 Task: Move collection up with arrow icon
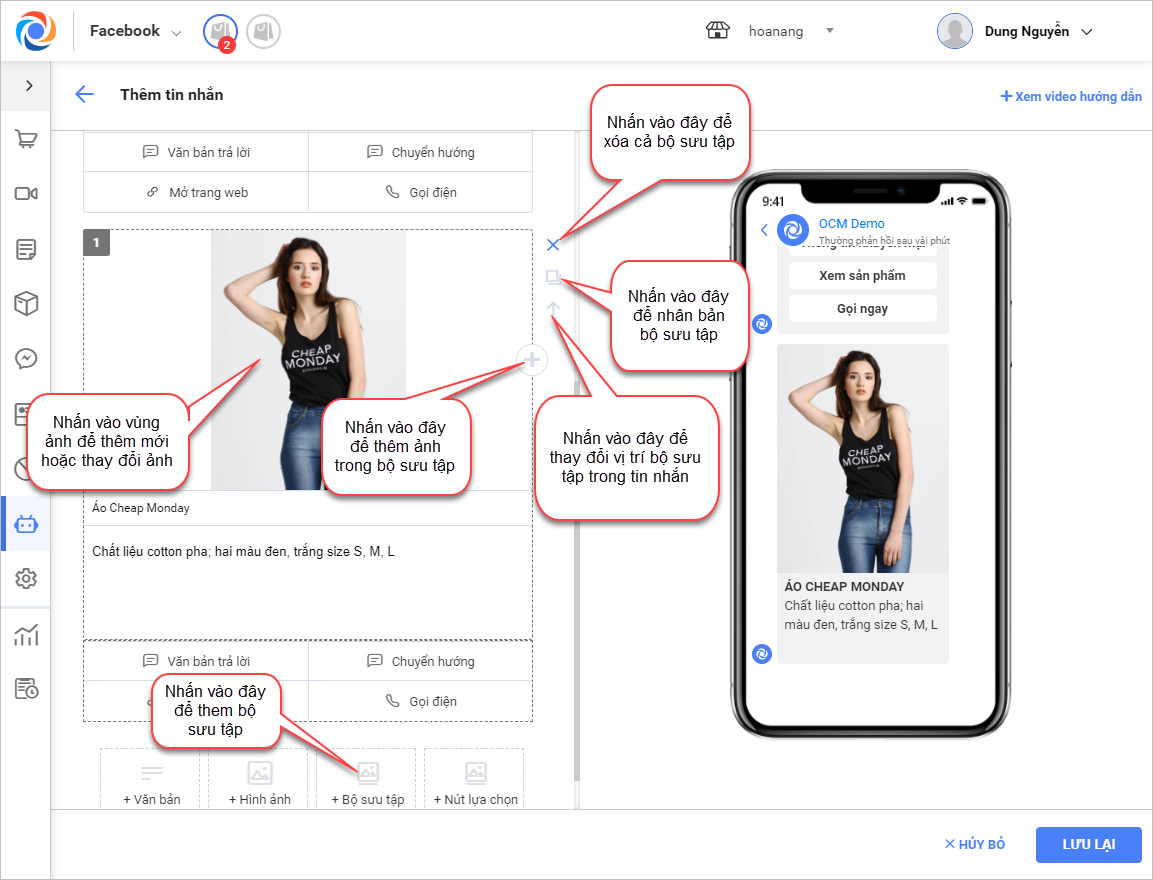click(x=554, y=309)
